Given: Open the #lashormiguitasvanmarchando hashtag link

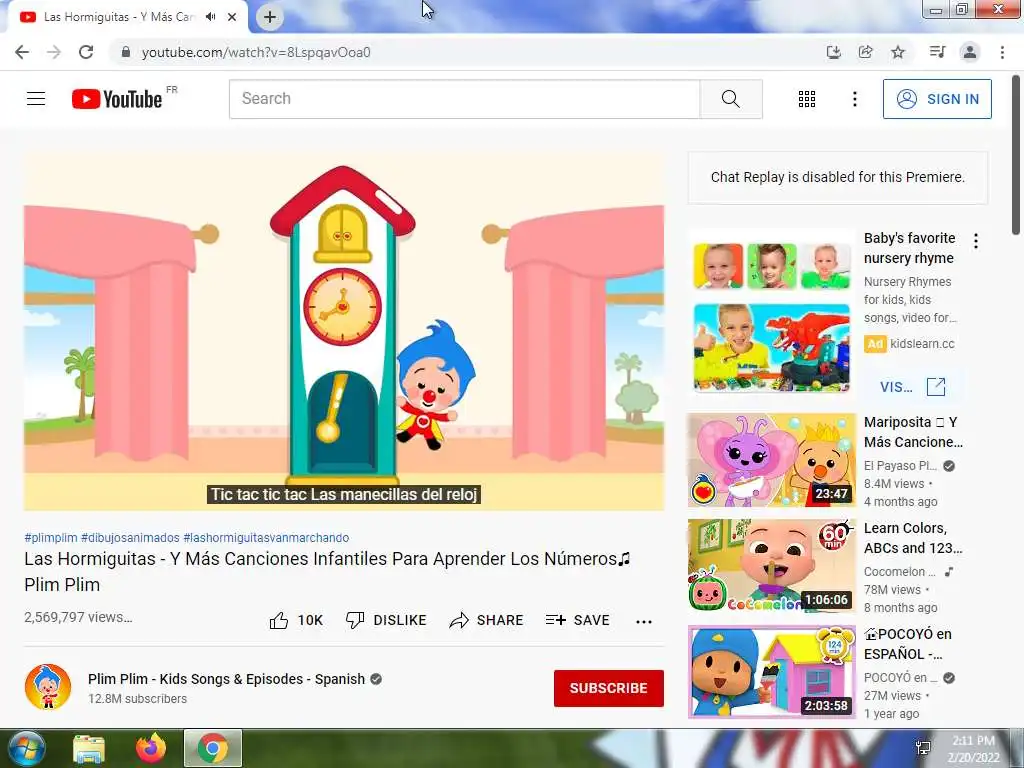Looking at the screenshot, I should 266,537.
